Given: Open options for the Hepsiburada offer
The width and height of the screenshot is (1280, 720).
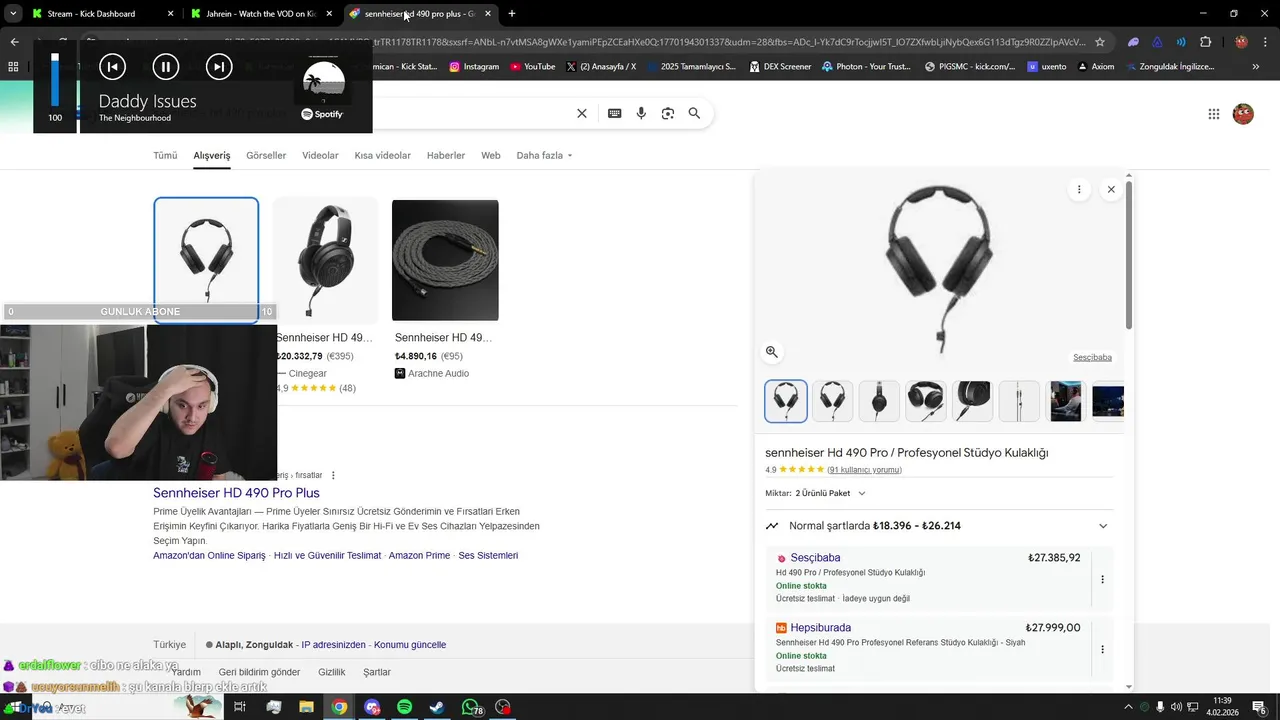Looking at the screenshot, I should pyautogui.click(x=1102, y=649).
